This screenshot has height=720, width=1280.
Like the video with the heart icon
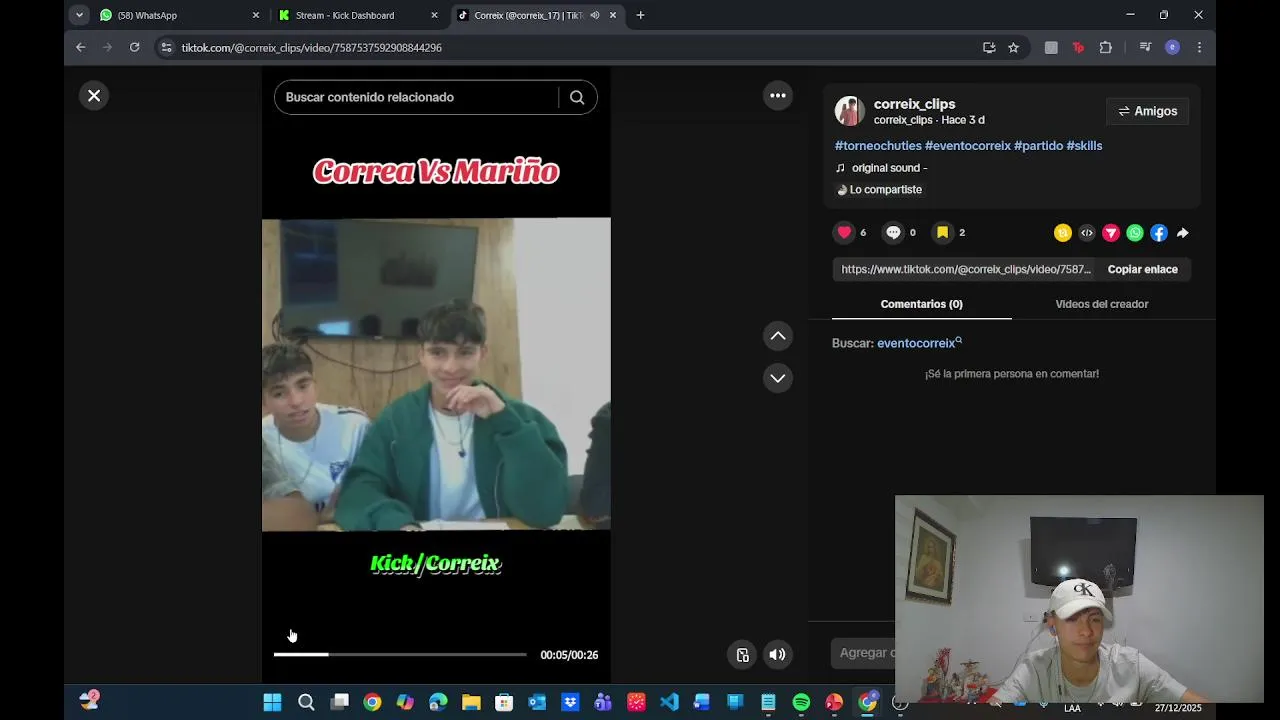tap(844, 232)
